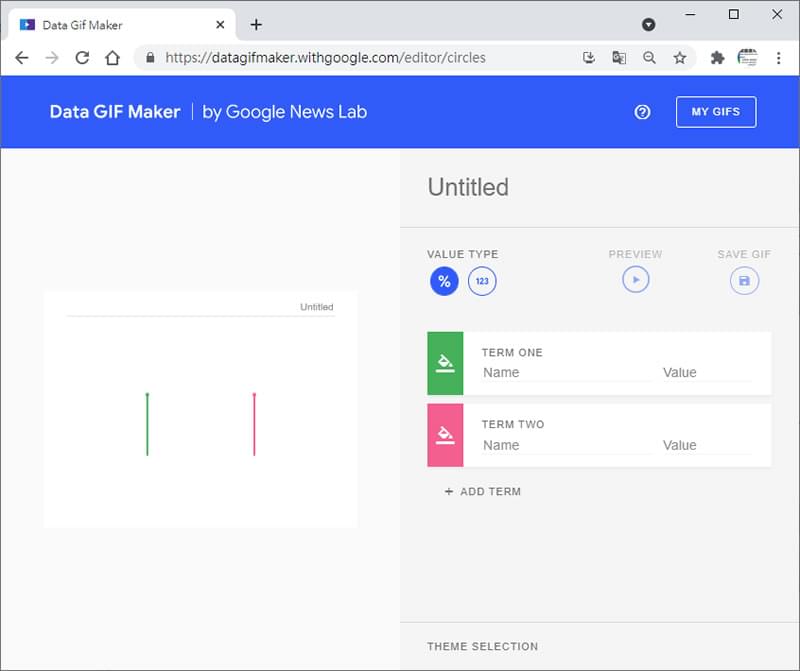This screenshot has height=671, width=800.
Task: Click the Save GIF disk icon
Action: [744, 281]
